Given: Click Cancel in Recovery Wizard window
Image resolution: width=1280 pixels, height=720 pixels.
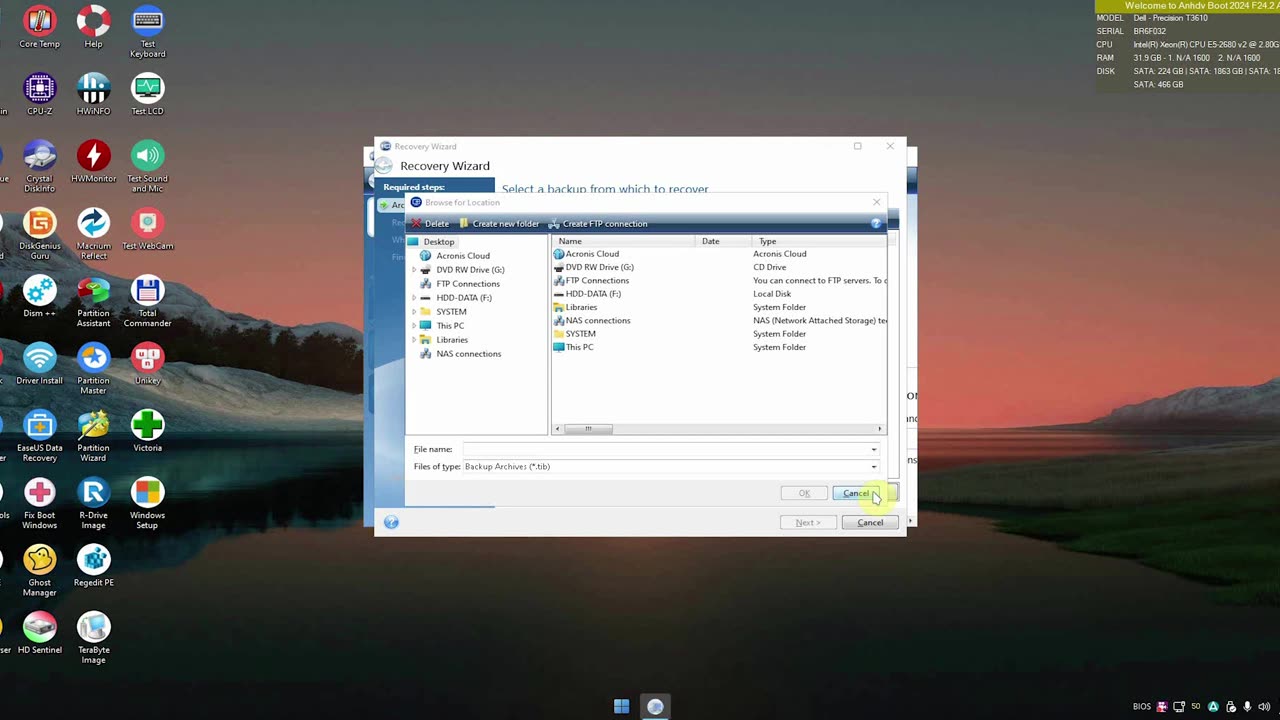Looking at the screenshot, I should [x=870, y=523].
